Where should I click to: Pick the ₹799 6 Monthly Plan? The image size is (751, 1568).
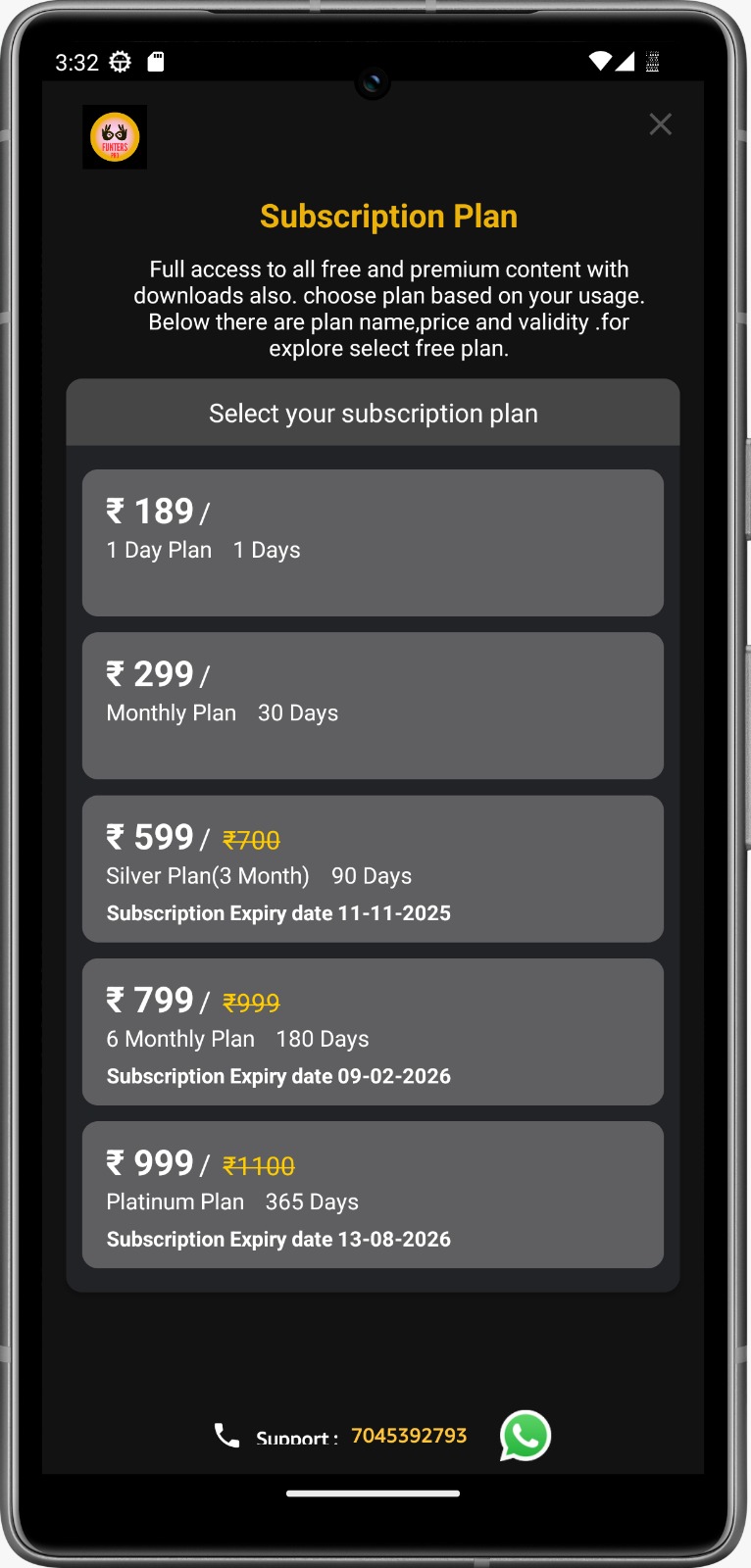[373, 1032]
